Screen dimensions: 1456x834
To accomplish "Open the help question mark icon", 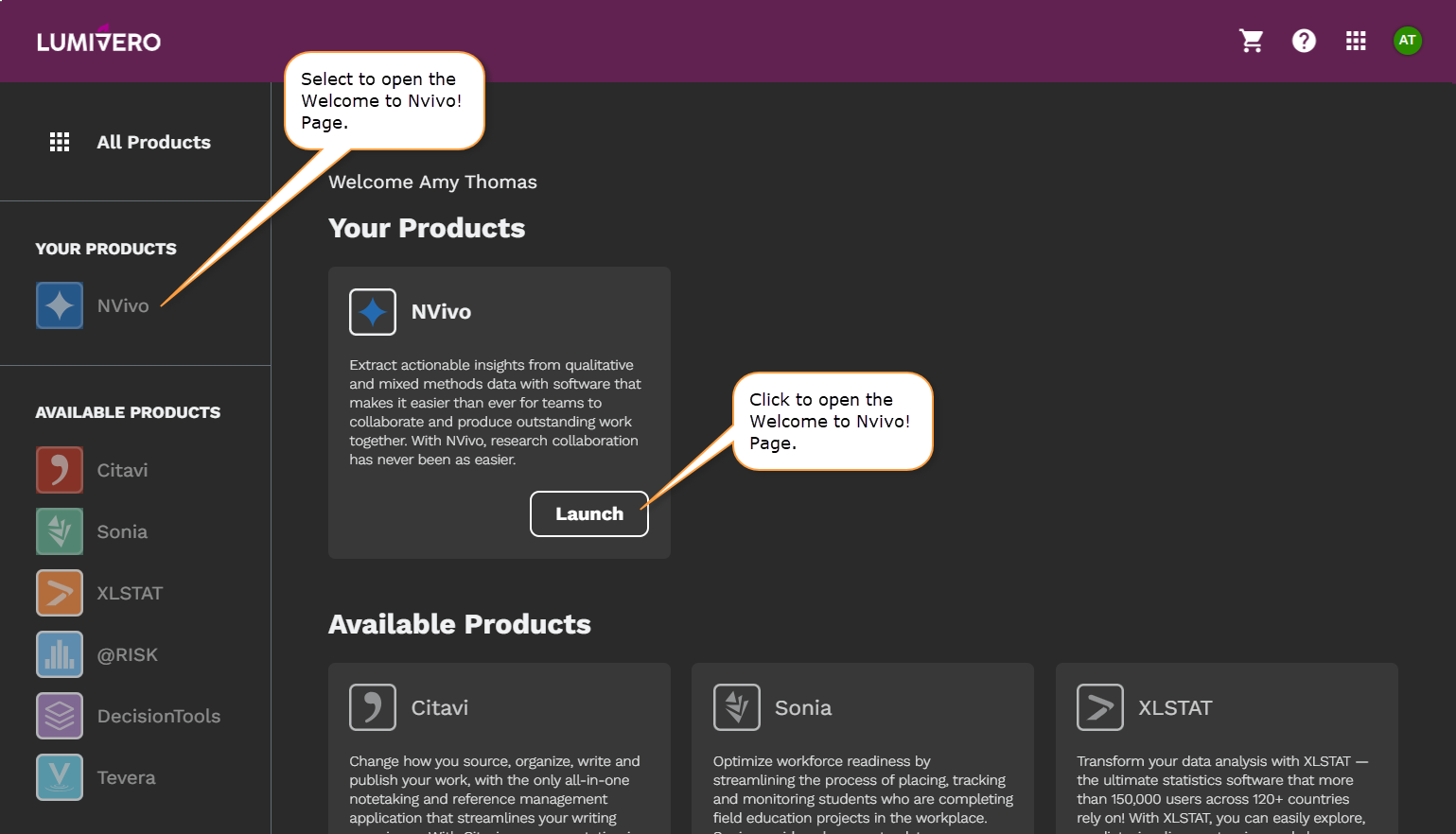I will click(1304, 41).
